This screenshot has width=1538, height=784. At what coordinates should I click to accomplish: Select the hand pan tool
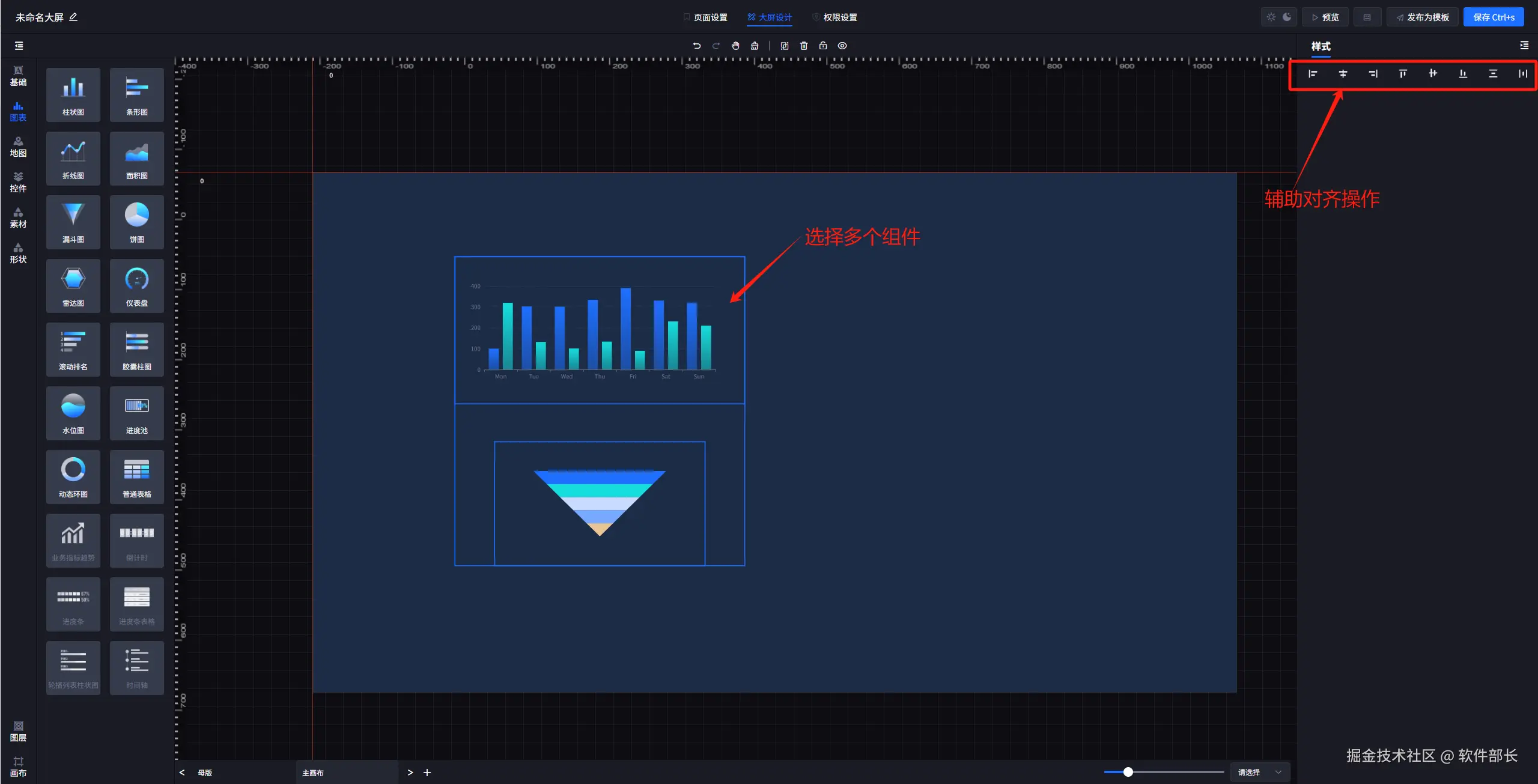735,46
